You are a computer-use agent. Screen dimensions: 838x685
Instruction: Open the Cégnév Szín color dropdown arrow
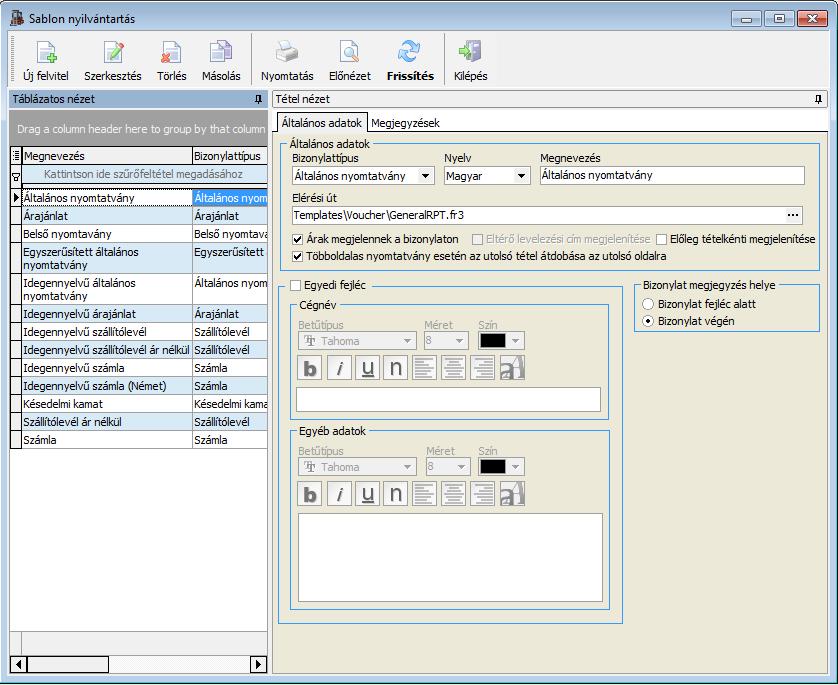[x=515, y=341]
